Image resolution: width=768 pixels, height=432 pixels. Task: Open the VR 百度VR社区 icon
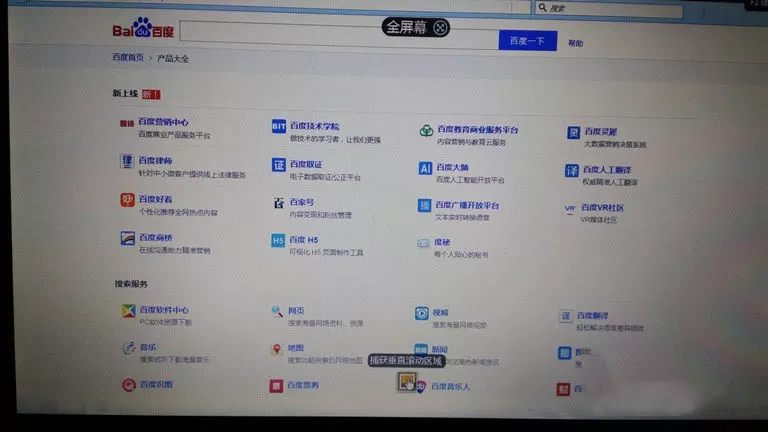coord(570,209)
